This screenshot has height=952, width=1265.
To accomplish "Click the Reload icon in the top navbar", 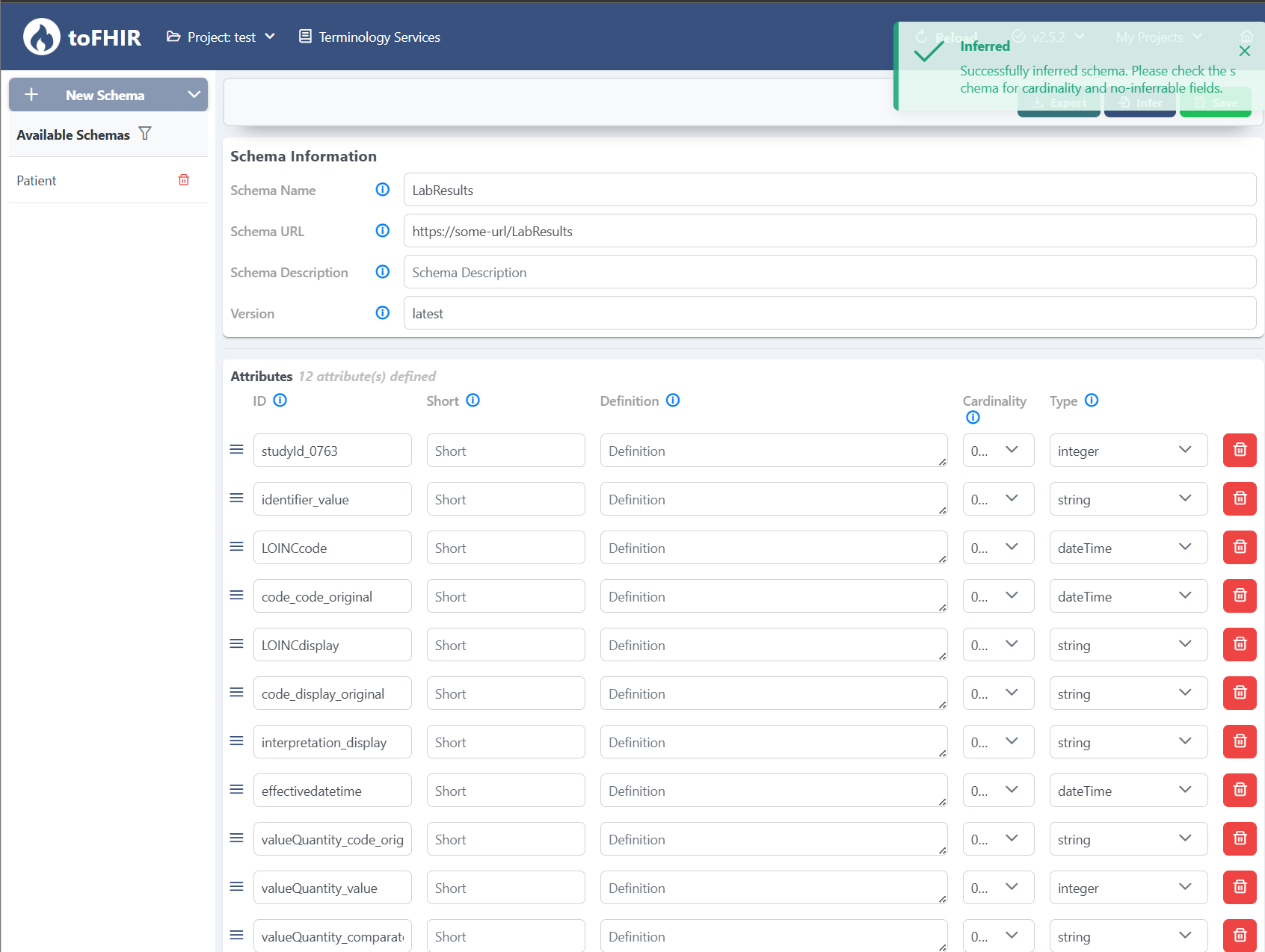I will (x=920, y=36).
